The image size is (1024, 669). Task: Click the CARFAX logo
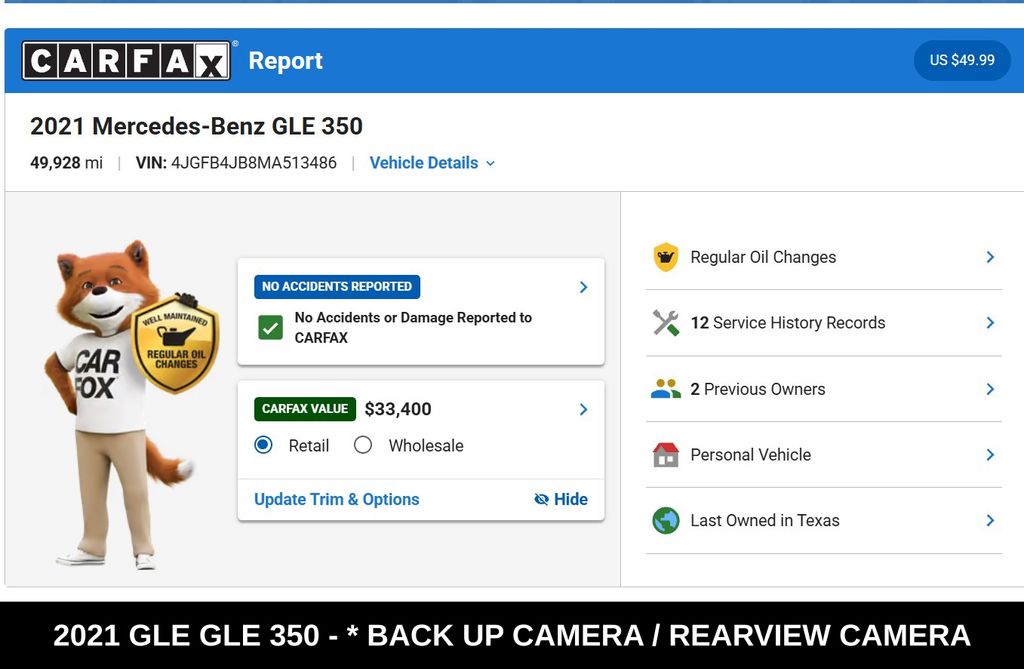pyautogui.click(x=126, y=61)
